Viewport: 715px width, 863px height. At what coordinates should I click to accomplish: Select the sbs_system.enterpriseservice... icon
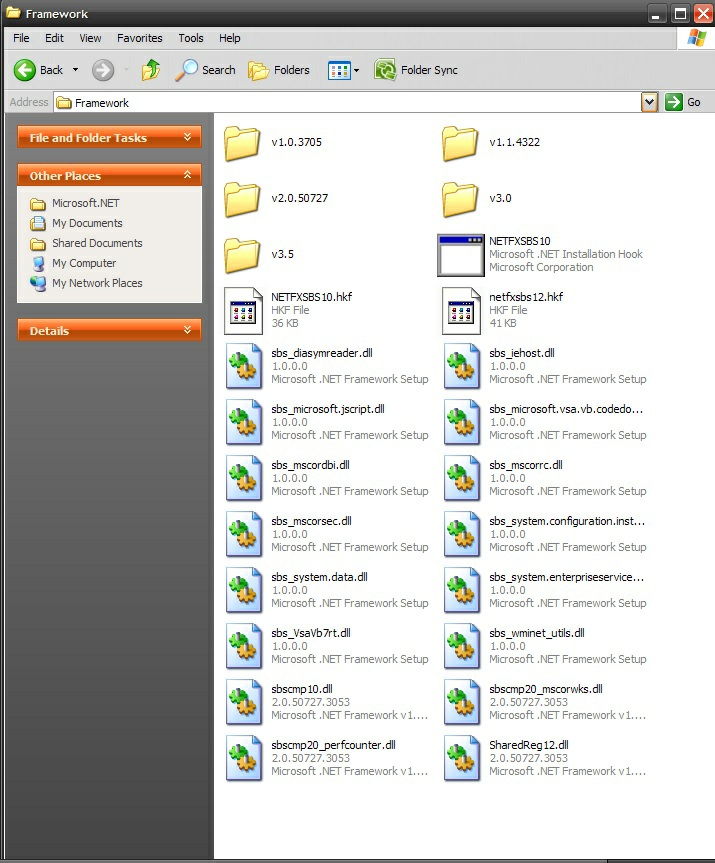(461, 591)
